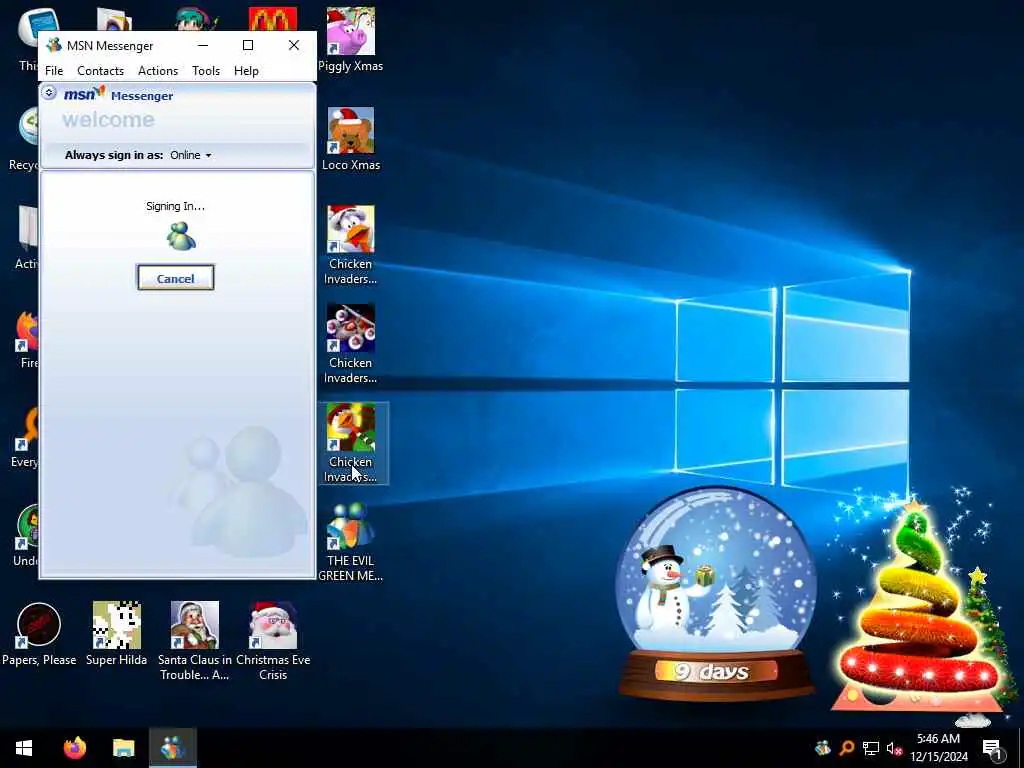Image resolution: width=1024 pixels, height=768 pixels.
Task: Open the Windows Start menu
Action: [x=24, y=748]
